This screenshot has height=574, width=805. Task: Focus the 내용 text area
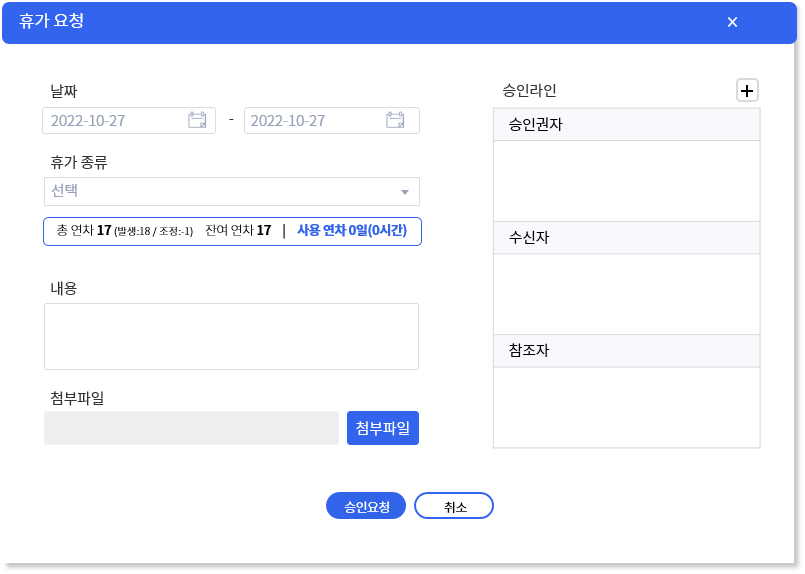[x=232, y=336]
